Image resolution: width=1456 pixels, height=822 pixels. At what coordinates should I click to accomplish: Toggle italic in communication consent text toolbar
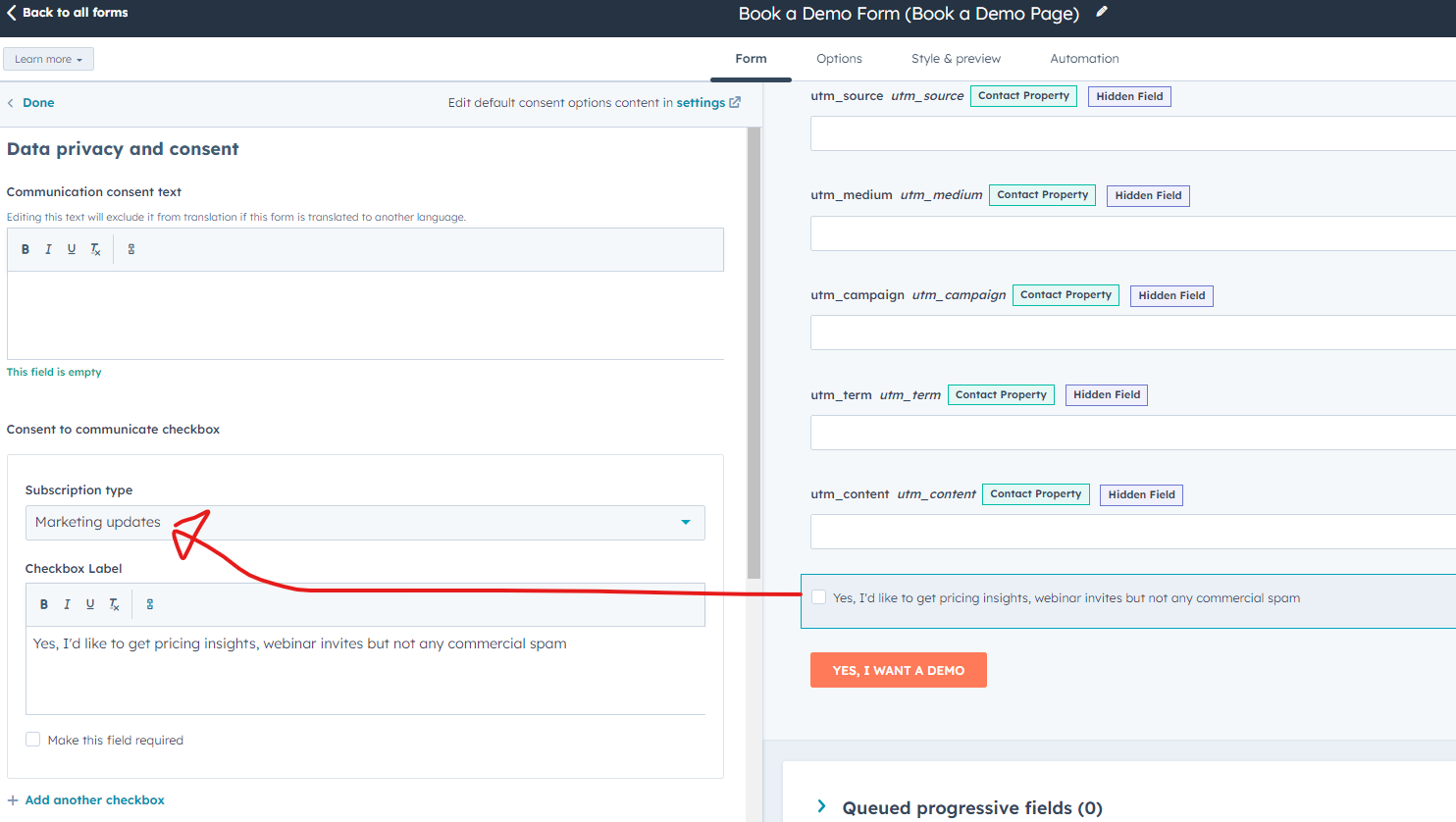[x=48, y=249]
